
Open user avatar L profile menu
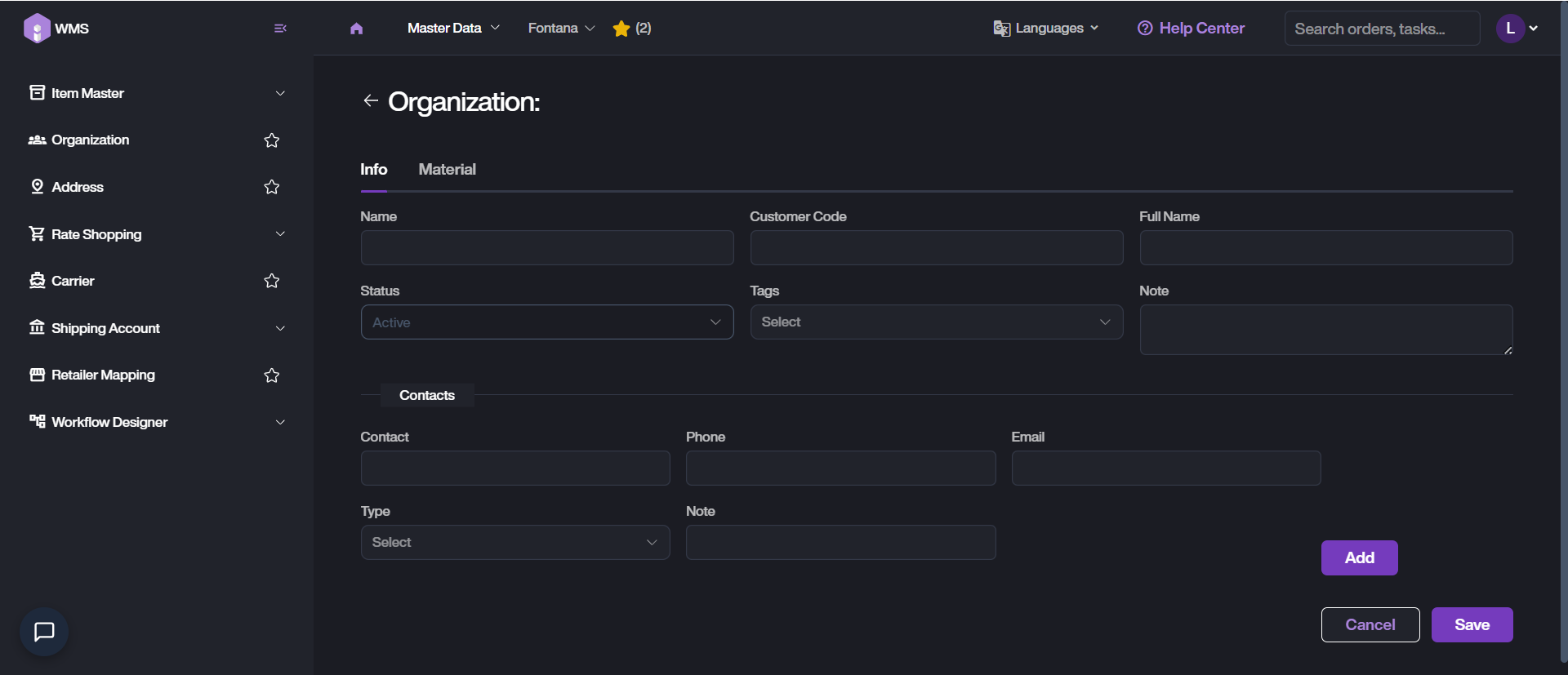tap(1517, 29)
